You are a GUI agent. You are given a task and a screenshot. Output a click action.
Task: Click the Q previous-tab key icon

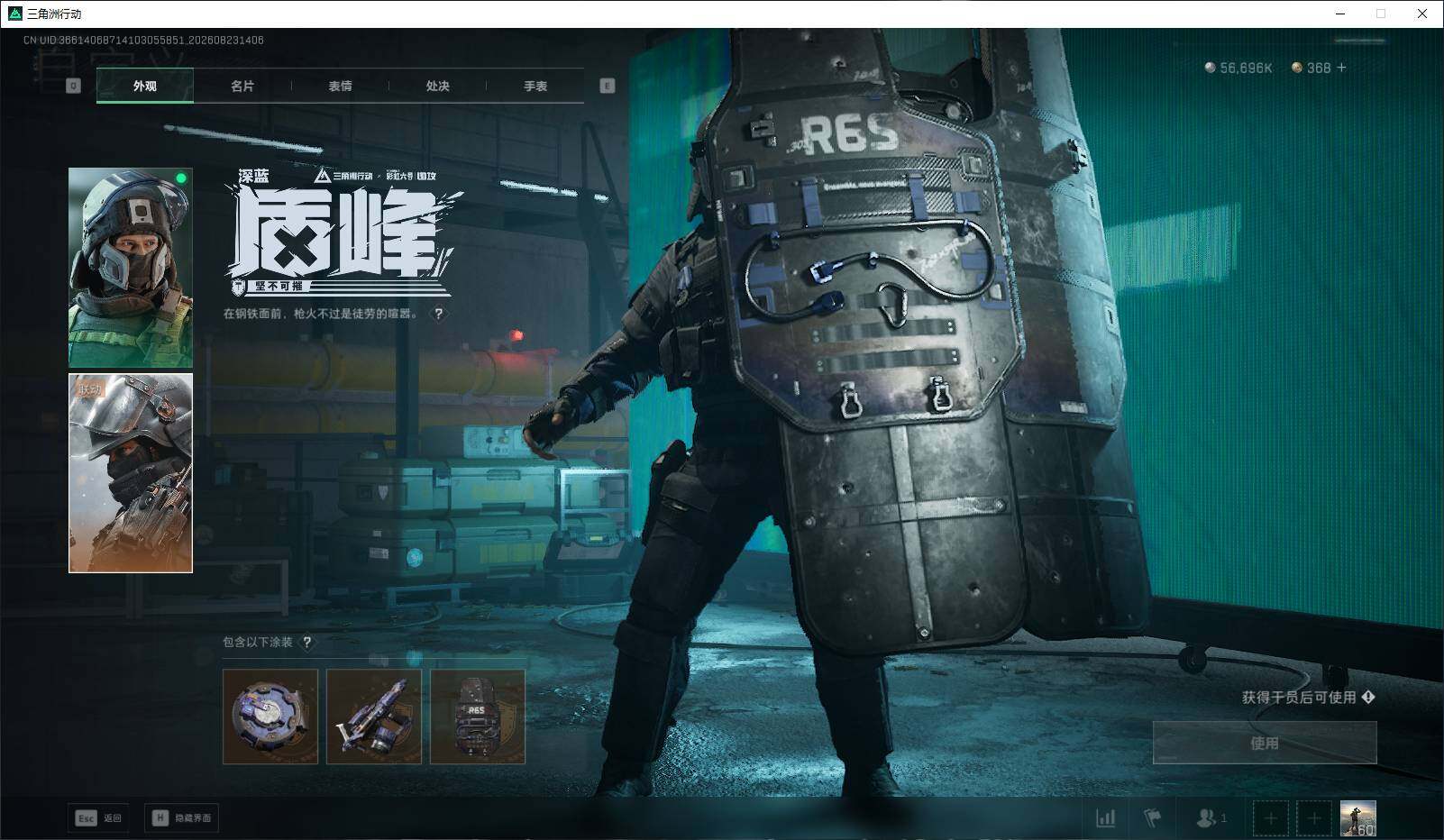[x=74, y=86]
